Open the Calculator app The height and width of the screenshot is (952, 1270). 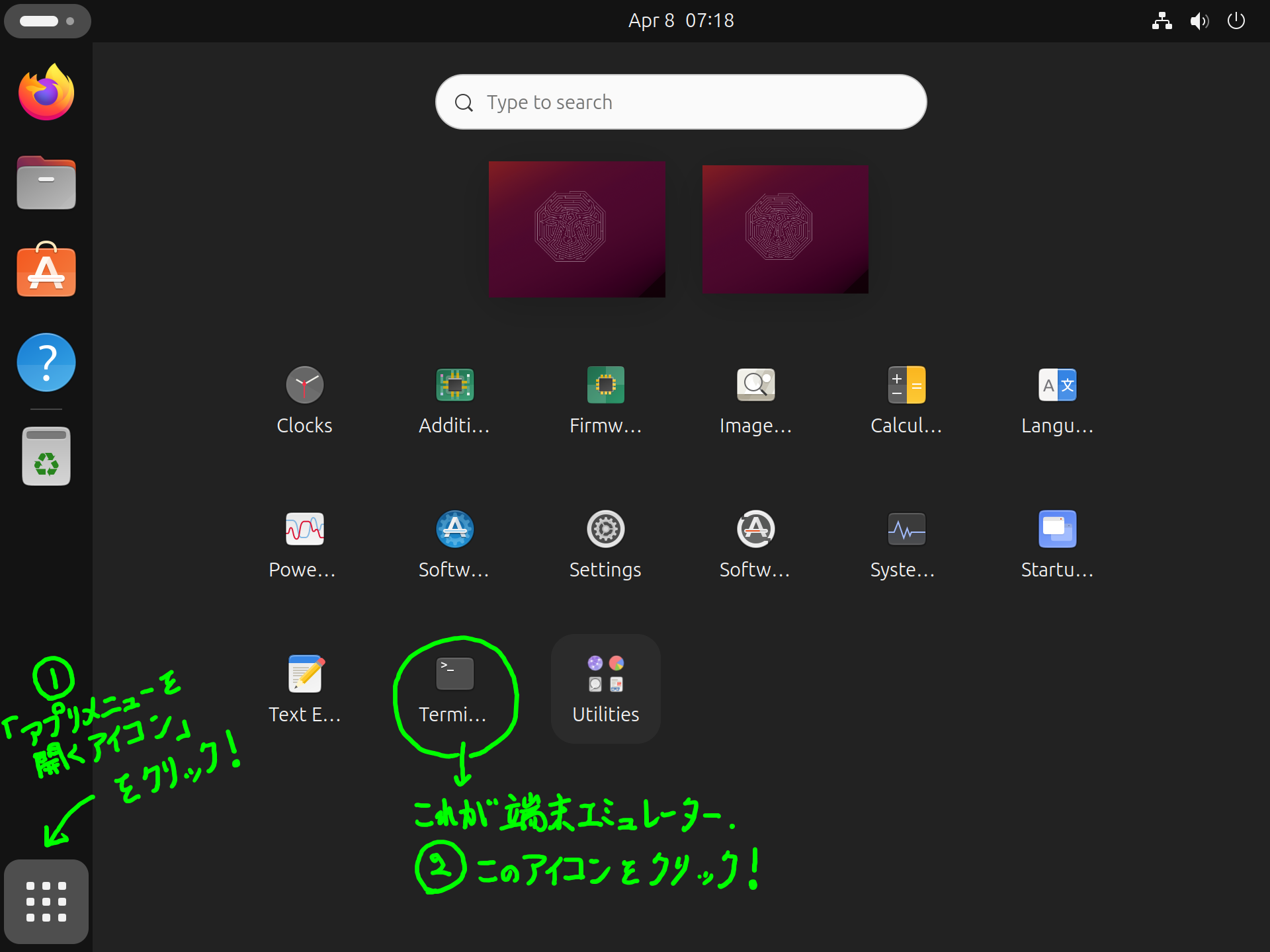pos(906,385)
